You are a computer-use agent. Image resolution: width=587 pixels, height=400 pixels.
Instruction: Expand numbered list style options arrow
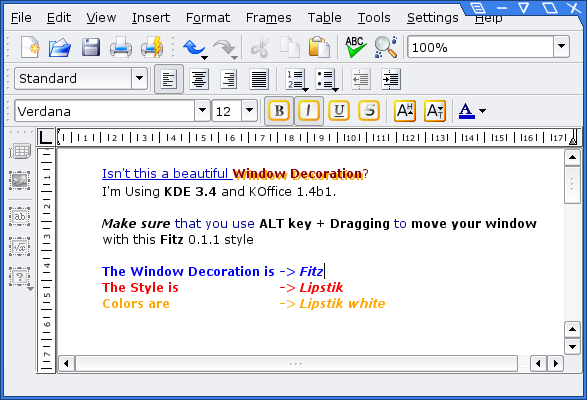305,90
